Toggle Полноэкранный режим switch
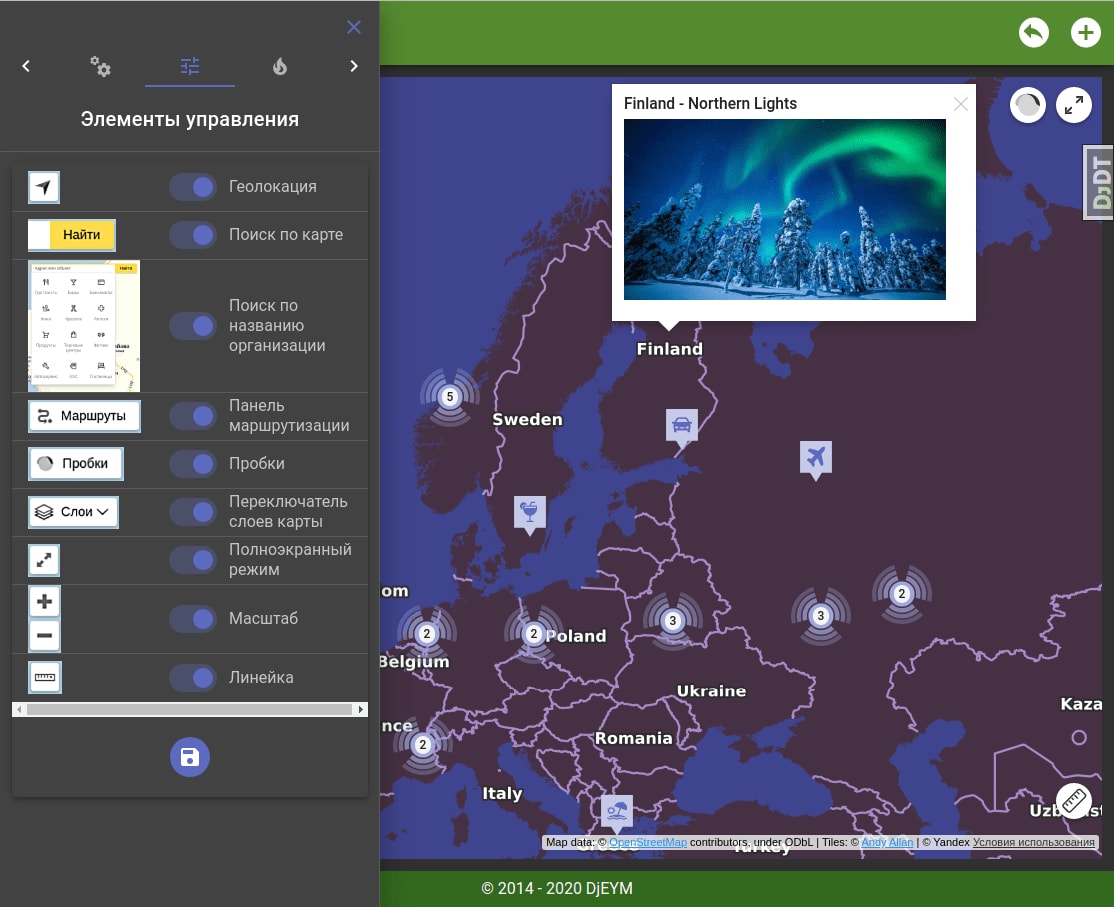This screenshot has height=907, width=1114. [x=193, y=560]
